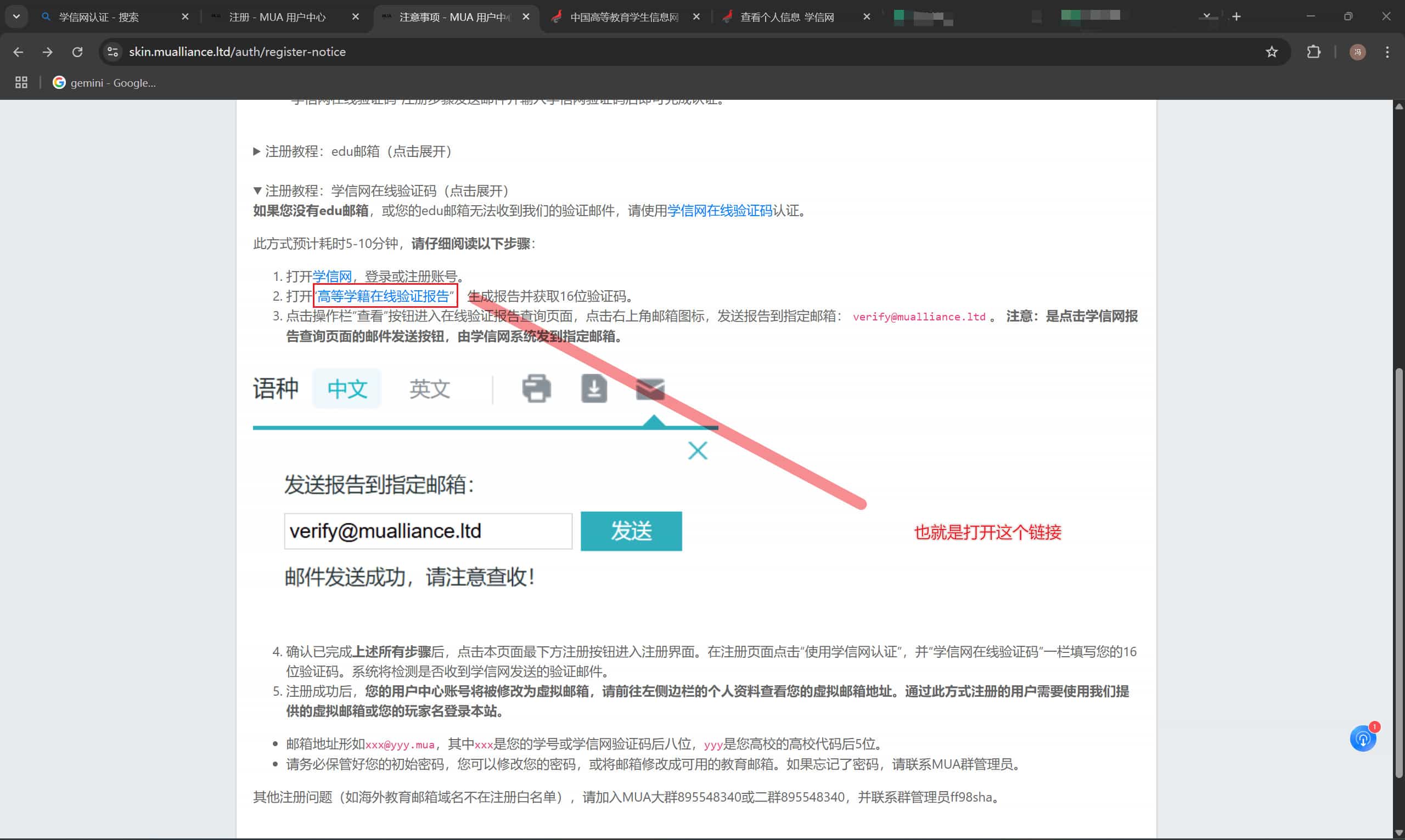Close the 学信网认证 - 搜索 tab
The width and height of the screenshot is (1405, 840).
(x=184, y=17)
